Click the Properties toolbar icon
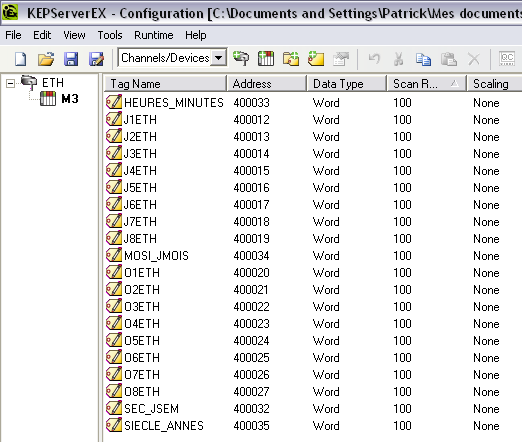Viewport: 522px width, 442px height. click(341, 59)
